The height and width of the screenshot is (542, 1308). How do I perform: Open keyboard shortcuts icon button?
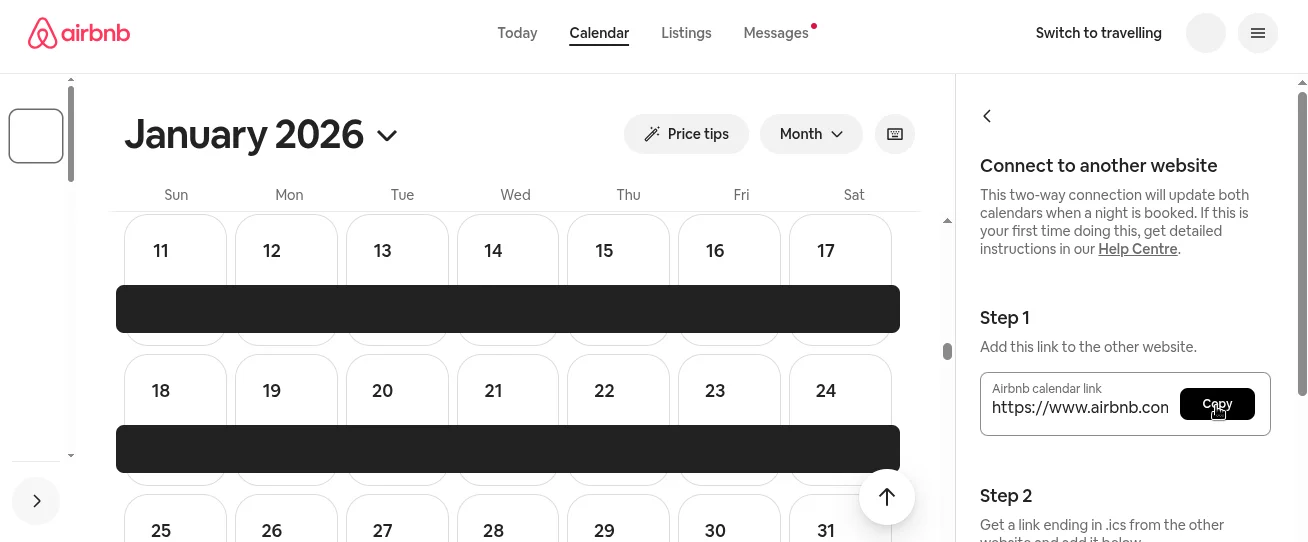tap(894, 134)
